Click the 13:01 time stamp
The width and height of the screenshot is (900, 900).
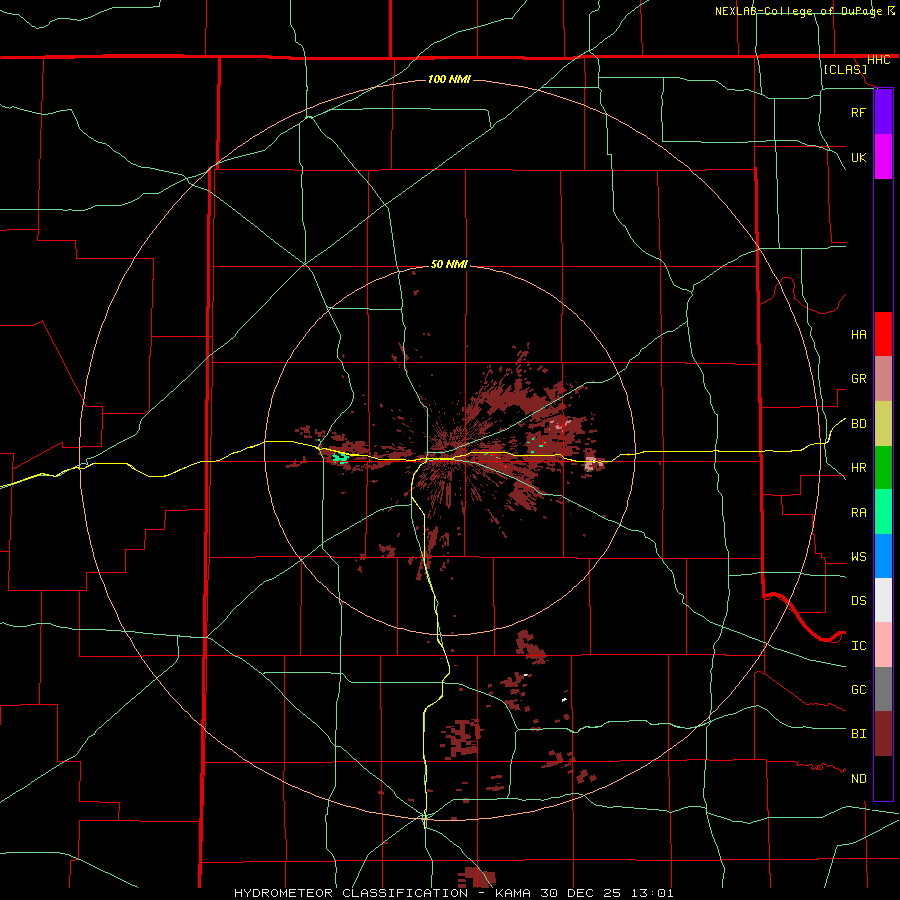point(652,893)
